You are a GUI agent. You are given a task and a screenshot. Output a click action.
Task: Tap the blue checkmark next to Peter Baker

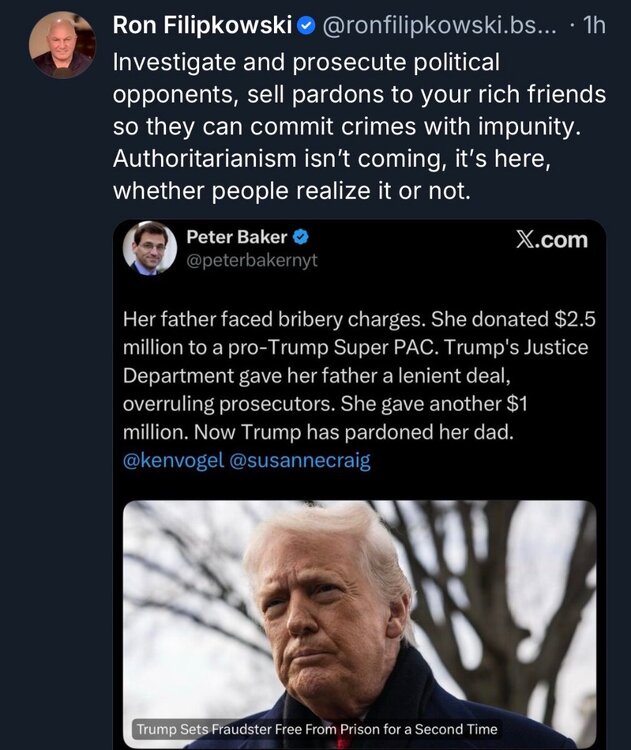coord(299,238)
